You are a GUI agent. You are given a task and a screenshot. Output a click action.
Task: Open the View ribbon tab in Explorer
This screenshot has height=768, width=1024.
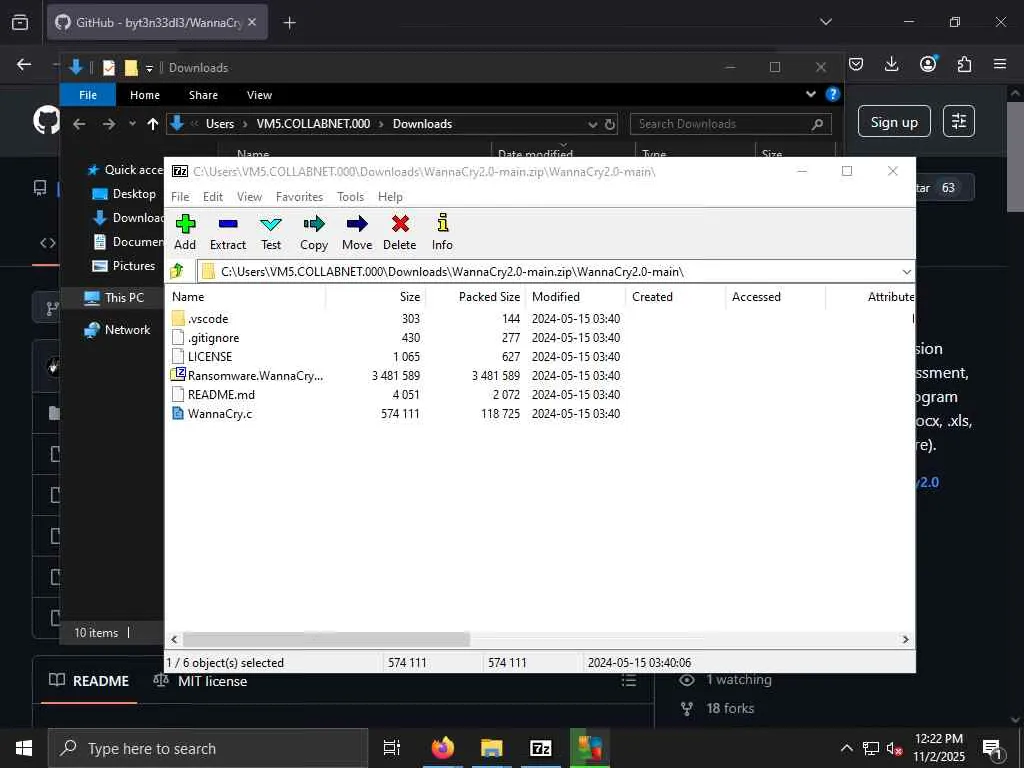[x=259, y=95]
